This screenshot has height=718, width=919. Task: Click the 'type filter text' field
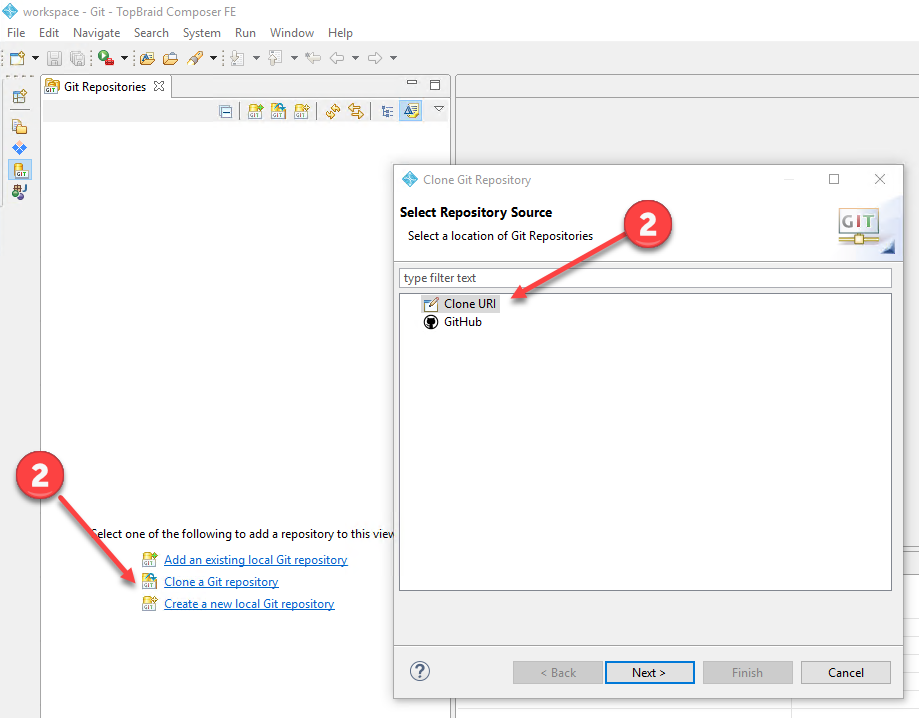(x=645, y=278)
